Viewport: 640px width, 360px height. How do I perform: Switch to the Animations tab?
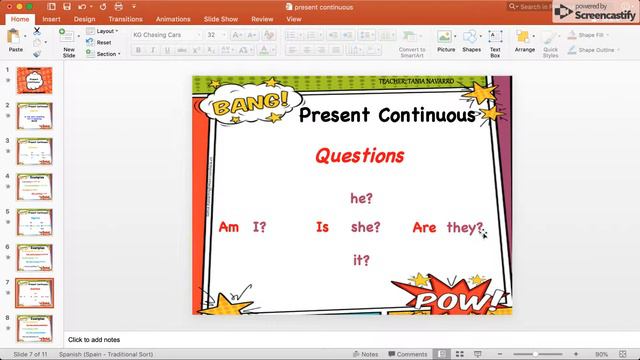coord(173,19)
